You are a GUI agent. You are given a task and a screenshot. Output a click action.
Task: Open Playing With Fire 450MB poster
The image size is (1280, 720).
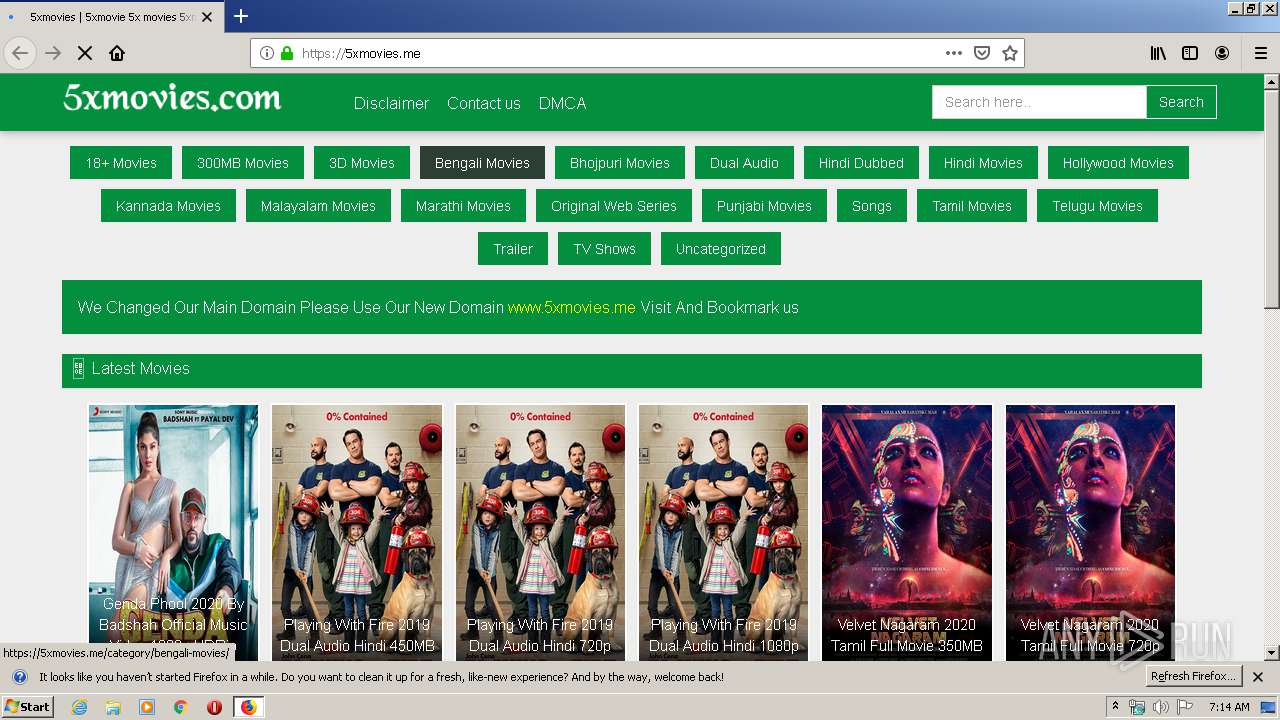click(x=357, y=533)
